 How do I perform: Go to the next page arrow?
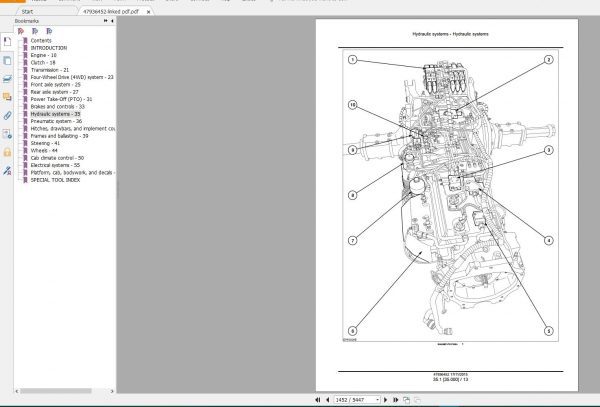coord(386,398)
